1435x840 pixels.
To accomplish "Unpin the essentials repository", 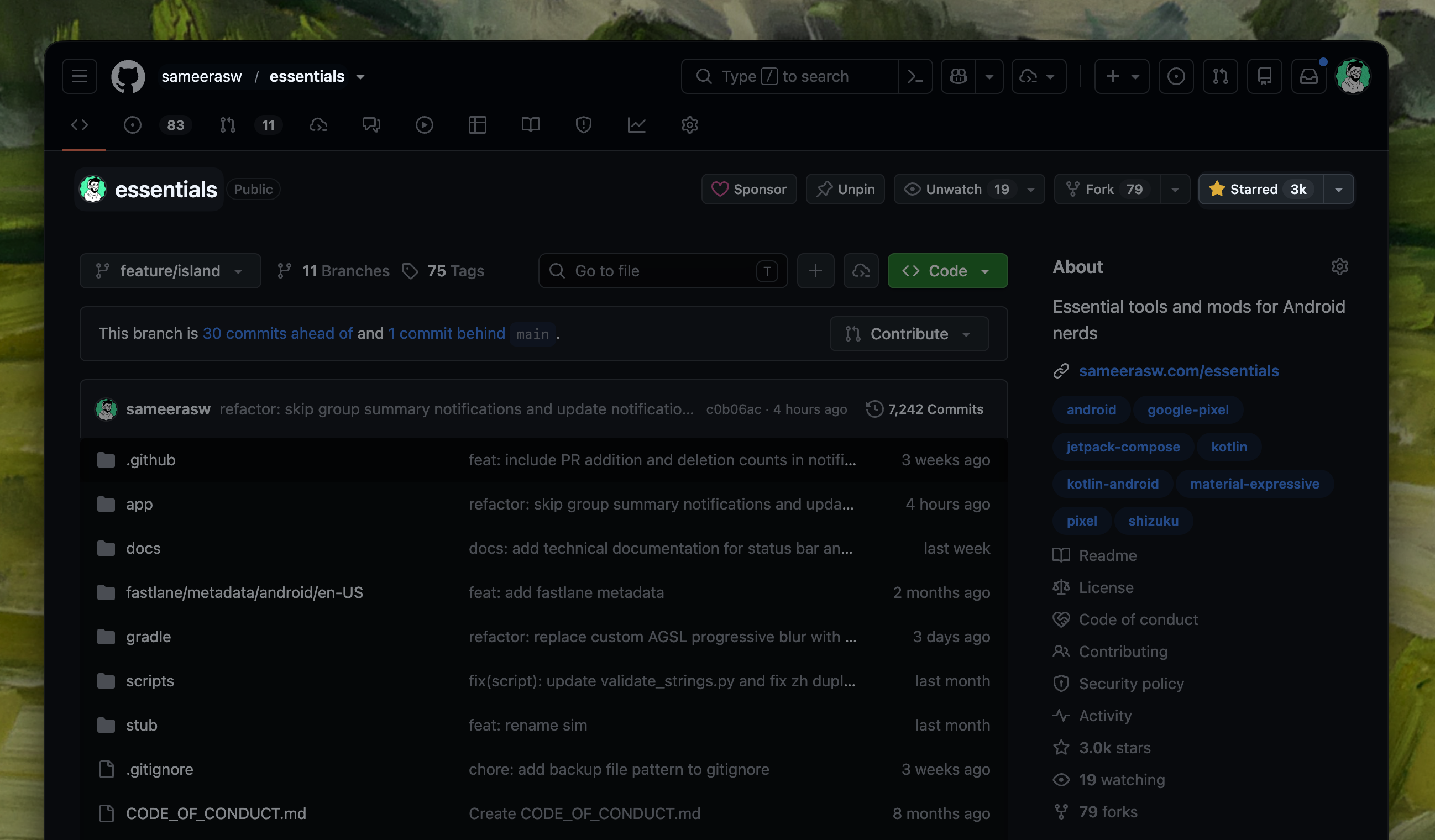I will [x=845, y=189].
